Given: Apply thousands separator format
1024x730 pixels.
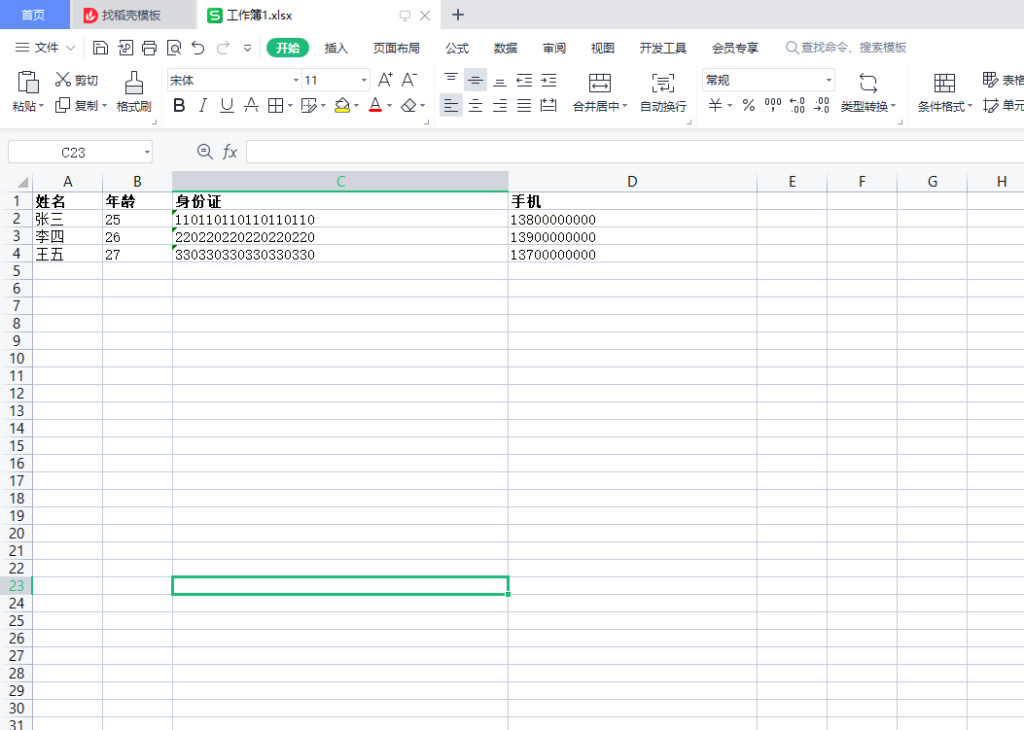Looking at the screenshot, I should tap(773, 105).
